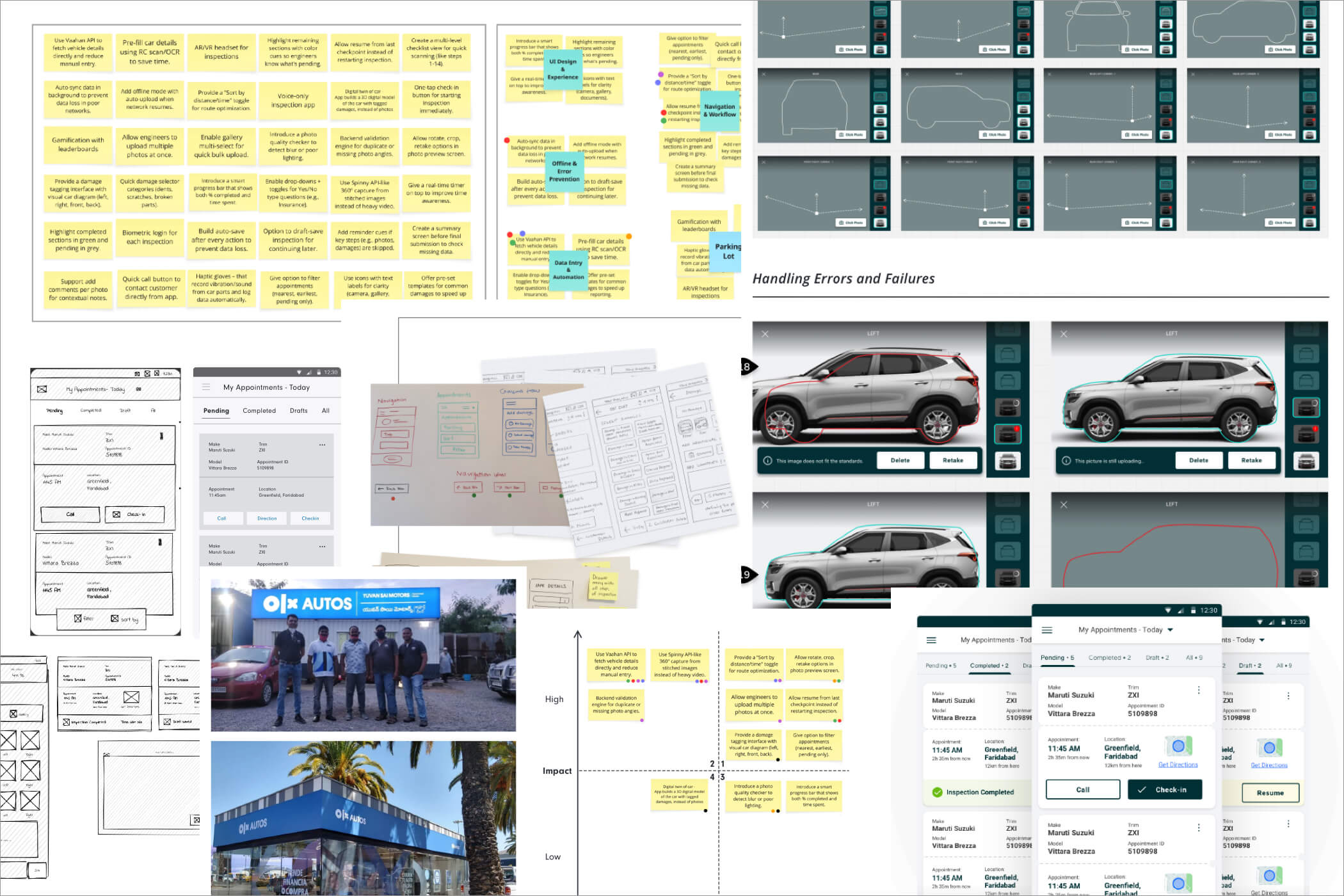The width and height of the screenshot is (1344, 896).
Task: Select white front-view car thumbnail in second error screen
Action: point(1306,461)
